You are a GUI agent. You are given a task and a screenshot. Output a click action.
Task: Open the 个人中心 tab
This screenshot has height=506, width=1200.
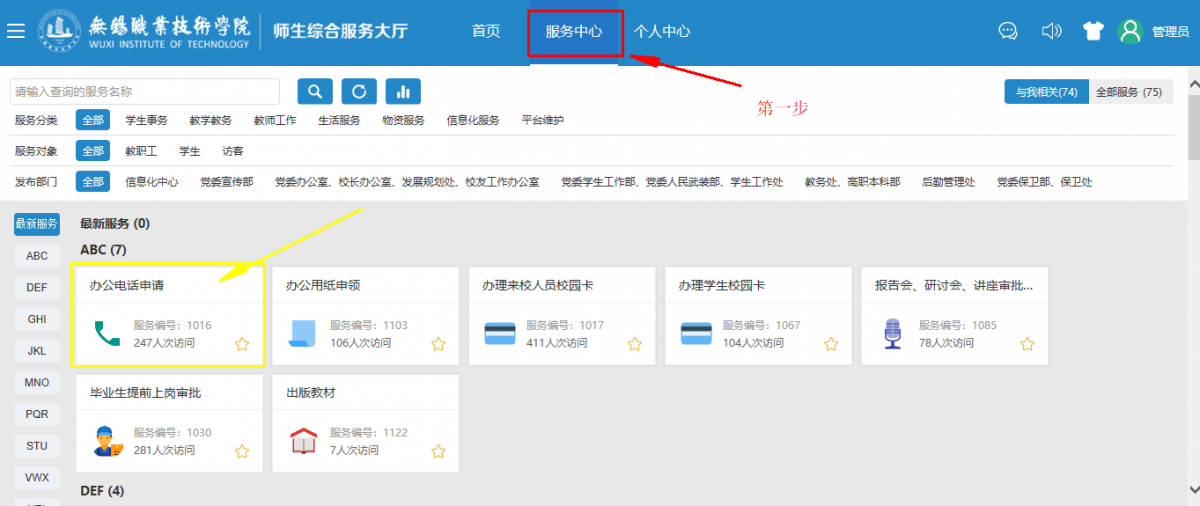point(662,31)
